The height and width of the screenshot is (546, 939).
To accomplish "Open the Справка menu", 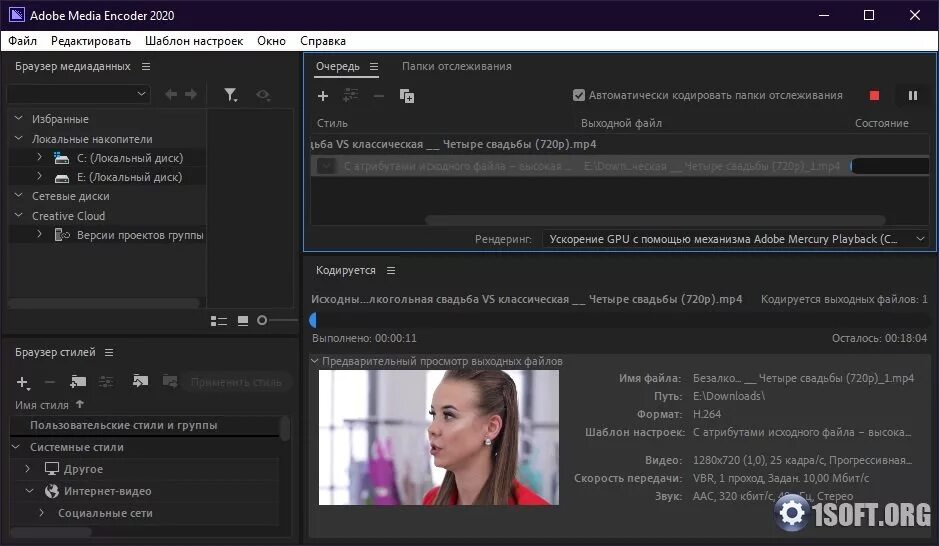I will pyautogui.click(x=323, y=41).
